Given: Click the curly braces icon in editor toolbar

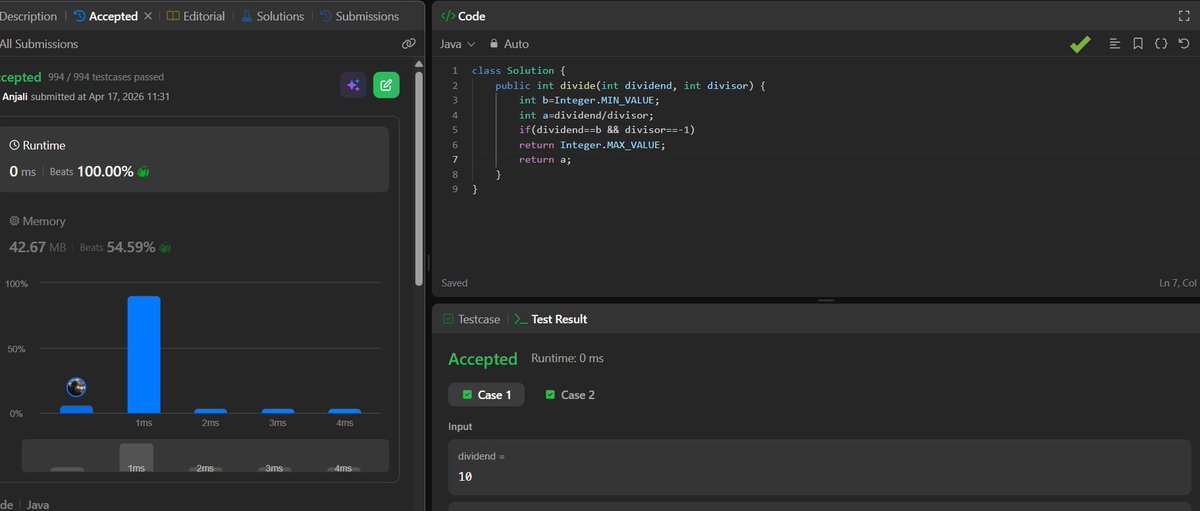Looking at the screenshot, I should pyautogui.click(x=1161, y=44).
